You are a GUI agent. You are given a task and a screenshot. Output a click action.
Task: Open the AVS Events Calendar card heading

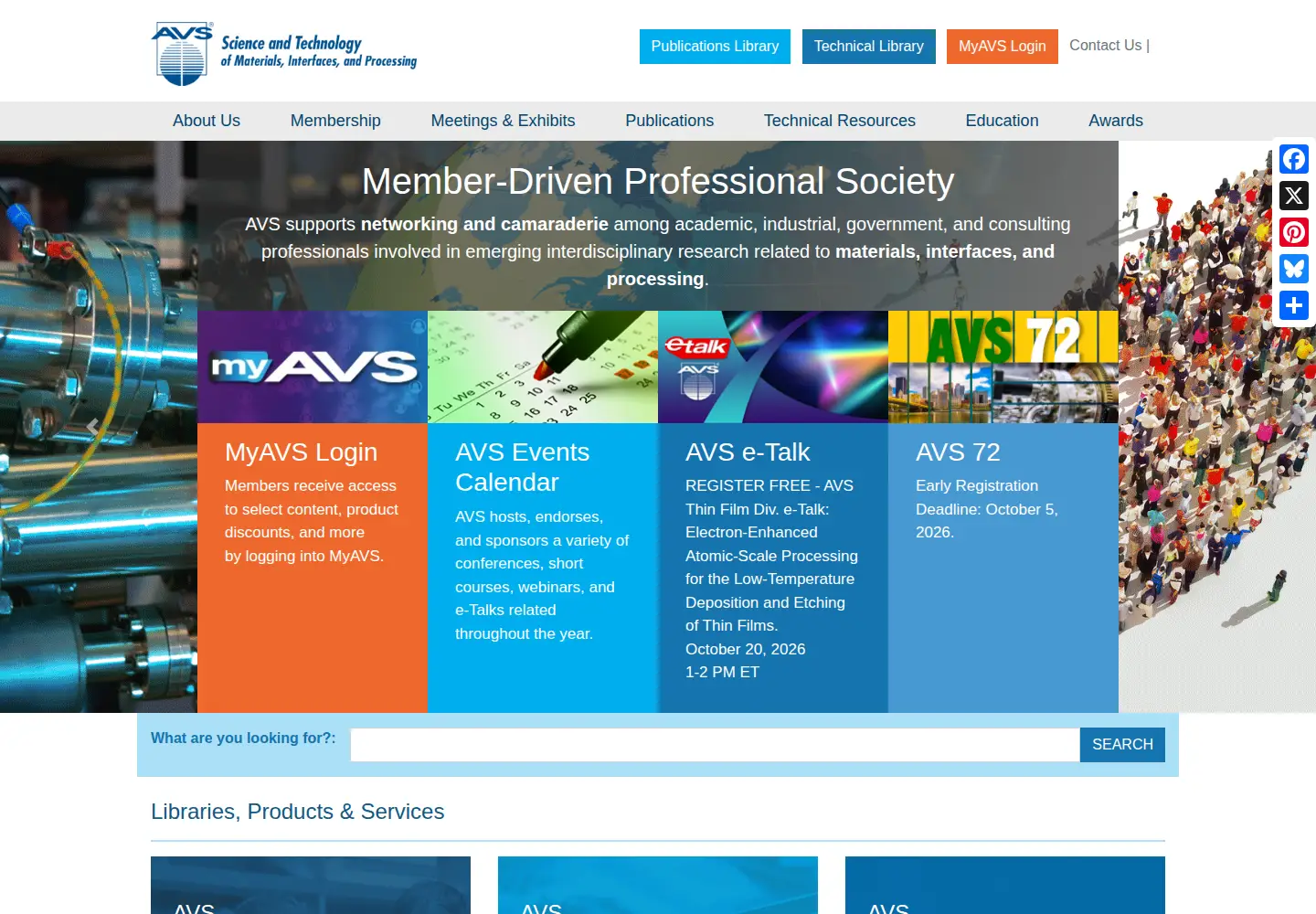(523, 467)
